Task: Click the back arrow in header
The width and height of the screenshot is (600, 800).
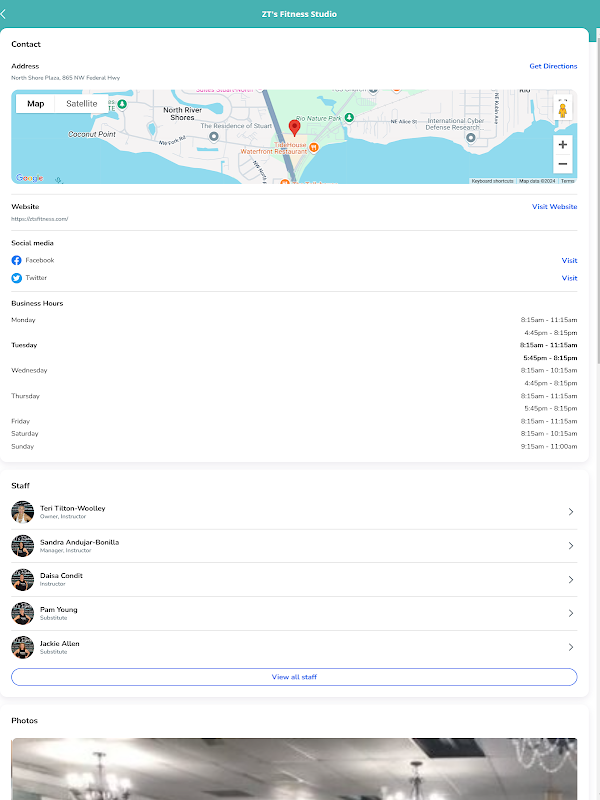Action: tap(4, 14)
